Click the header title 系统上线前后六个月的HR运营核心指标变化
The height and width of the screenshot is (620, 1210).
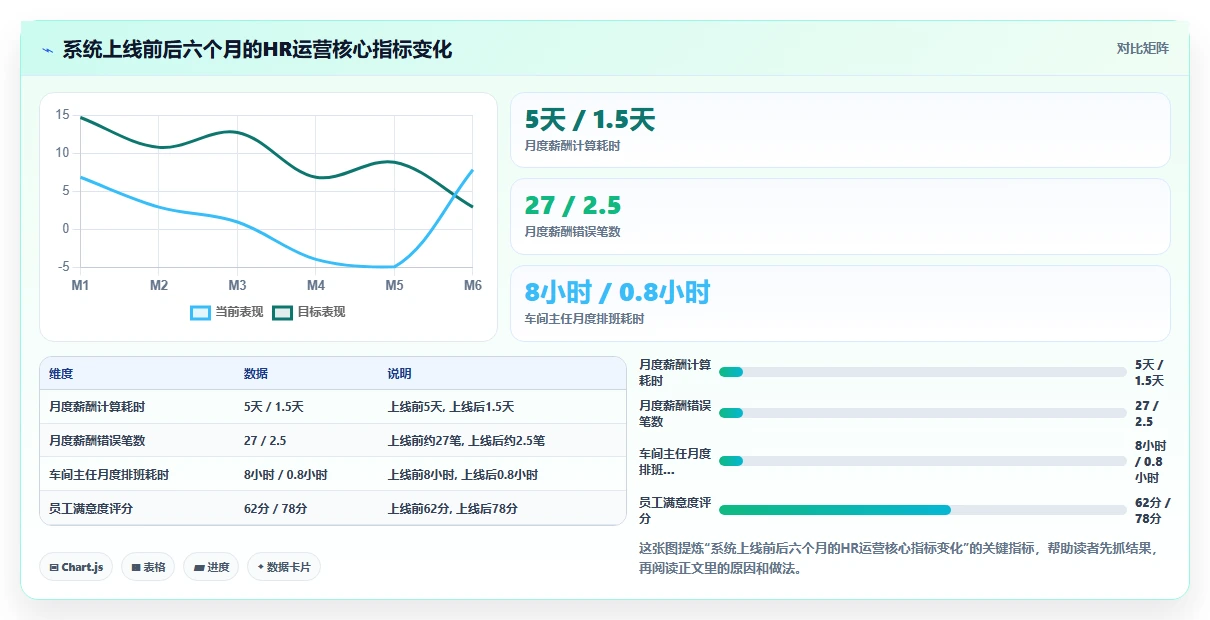(257, 49)
